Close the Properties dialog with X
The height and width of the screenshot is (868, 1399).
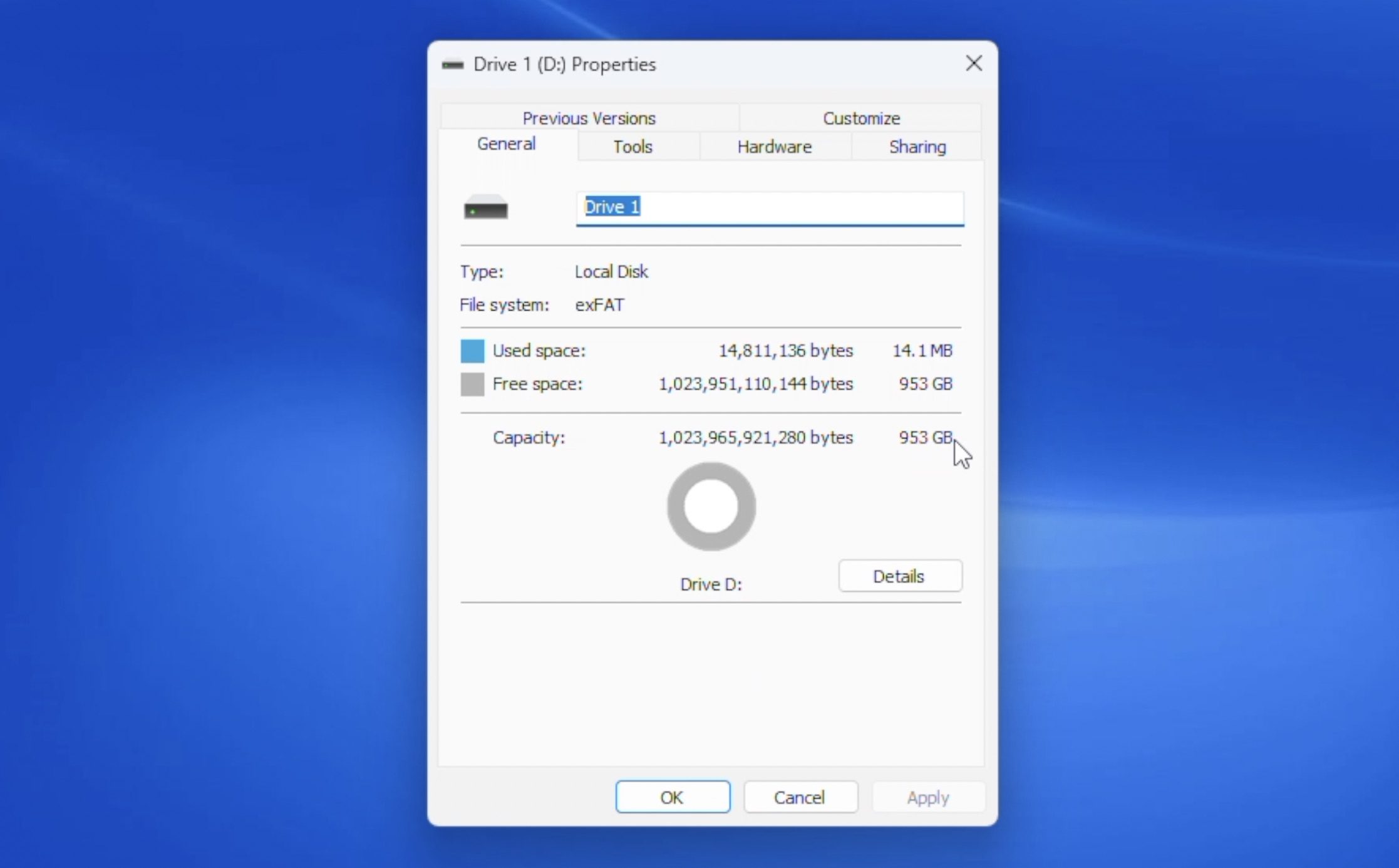point(973,63)
